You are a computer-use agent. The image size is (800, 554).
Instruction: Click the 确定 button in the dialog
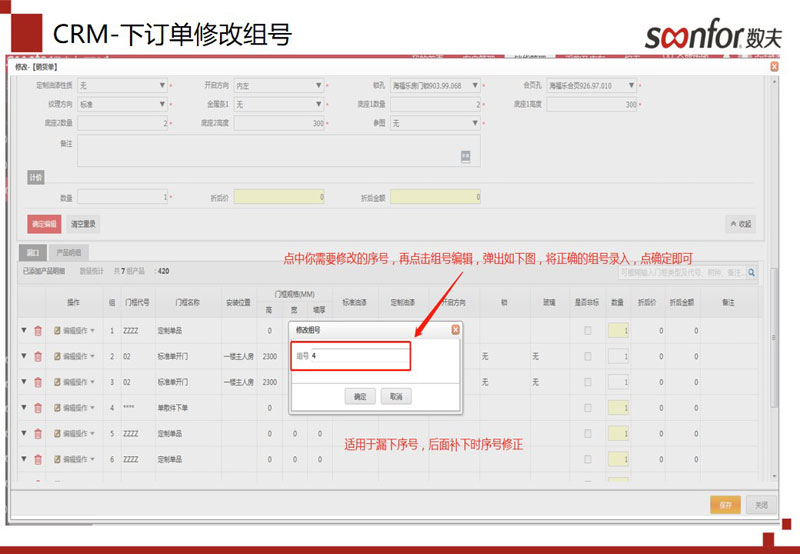[360, 397]
